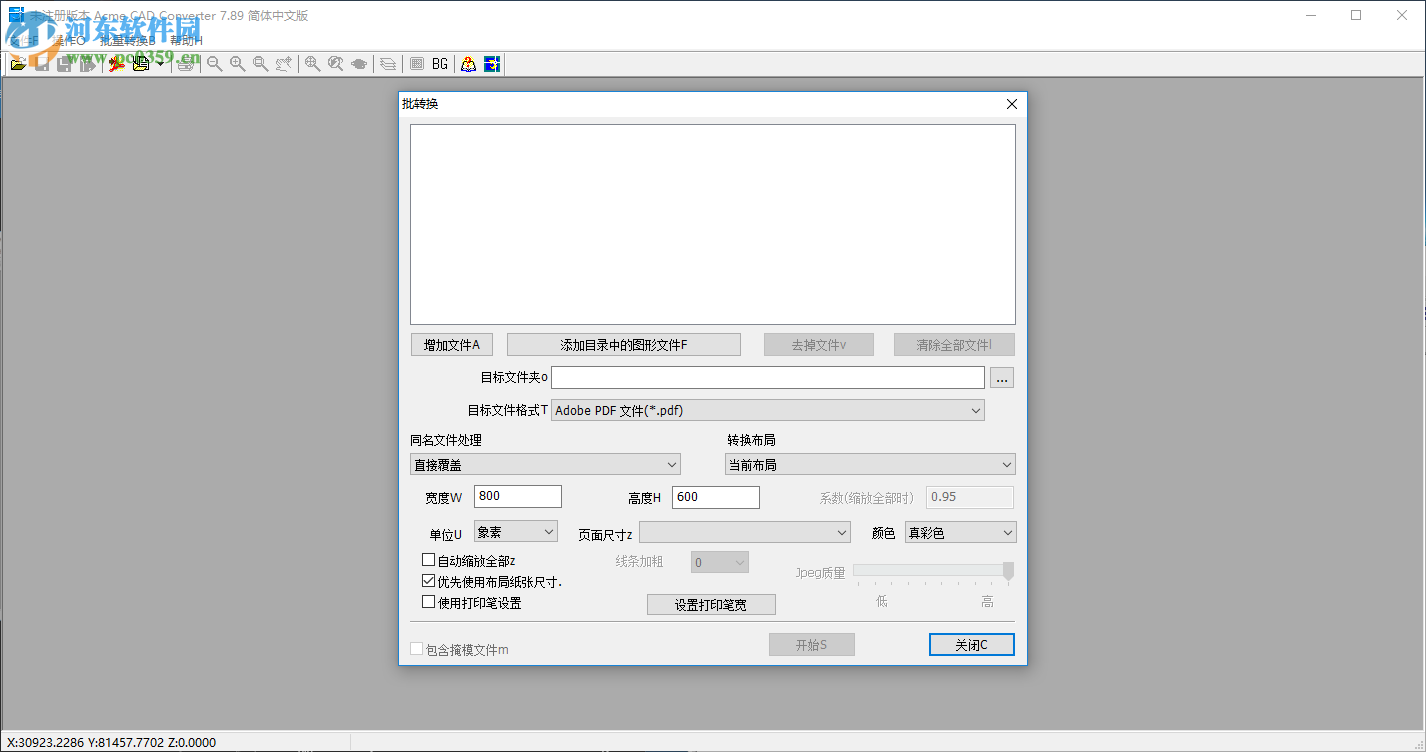Click the Zoom In magnifier icon
This screenshot has width=1426, height=752.
click(237, 63)
